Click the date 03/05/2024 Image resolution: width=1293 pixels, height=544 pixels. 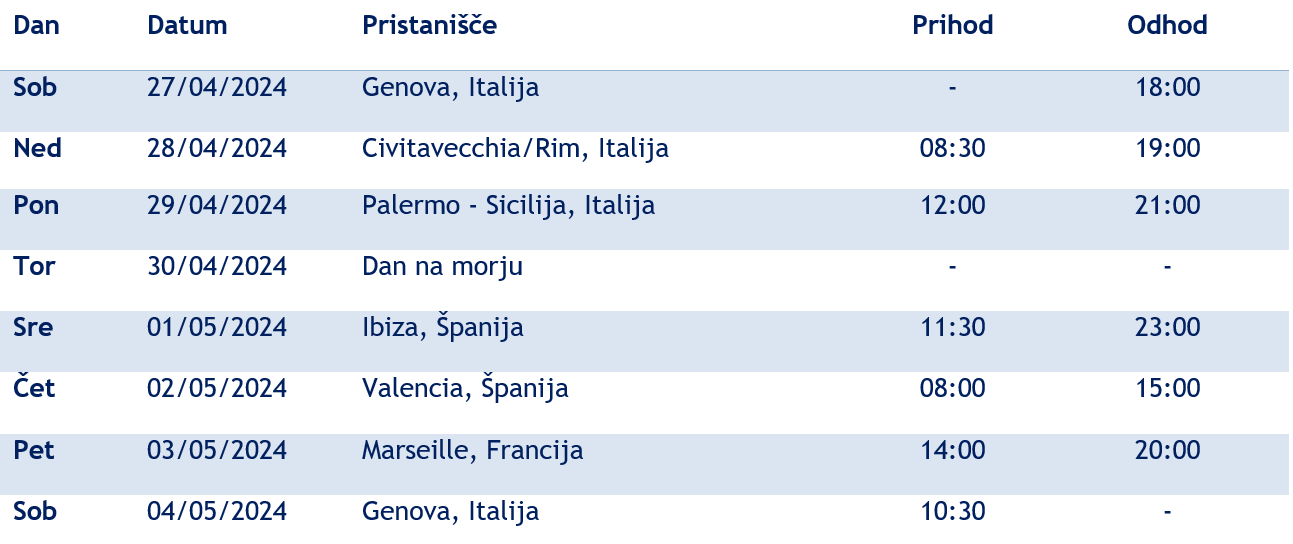pos(217,451)
